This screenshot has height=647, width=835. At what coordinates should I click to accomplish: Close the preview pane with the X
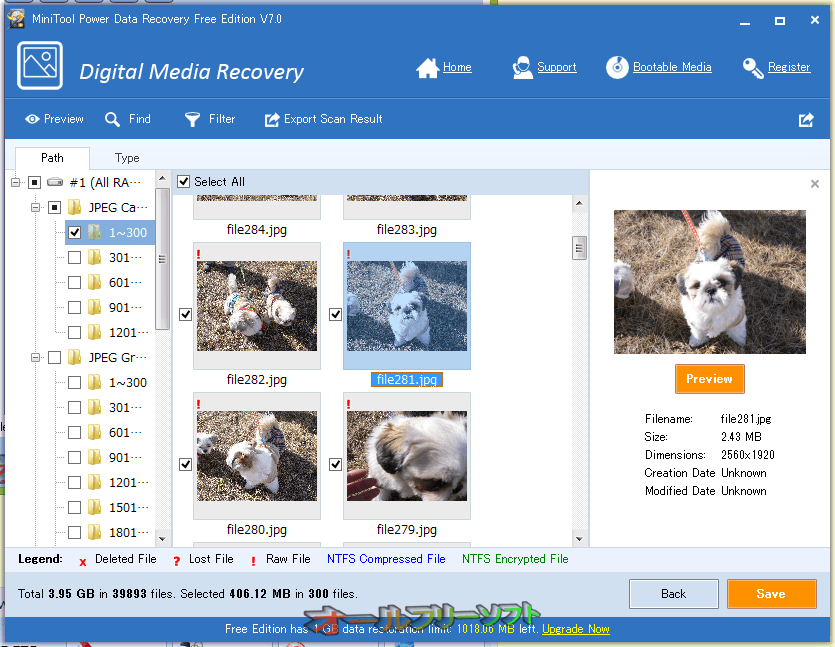[x=815, y=184]
